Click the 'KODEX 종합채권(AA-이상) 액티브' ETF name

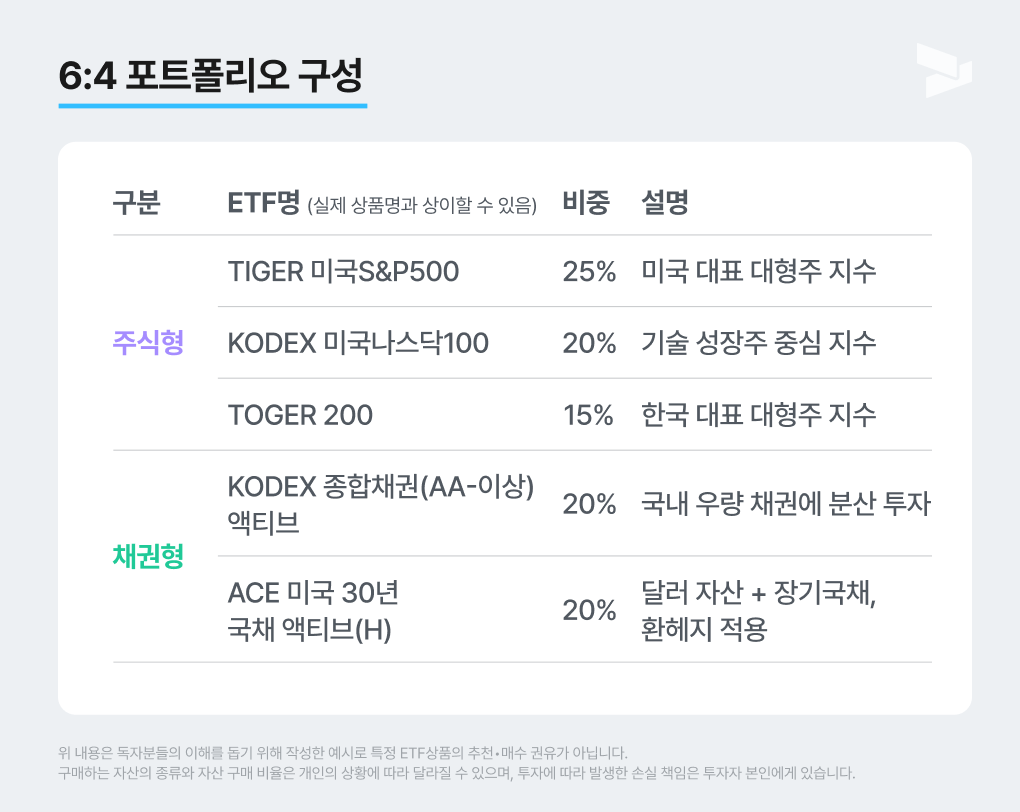pyautogui.click(x=381, y=503)
